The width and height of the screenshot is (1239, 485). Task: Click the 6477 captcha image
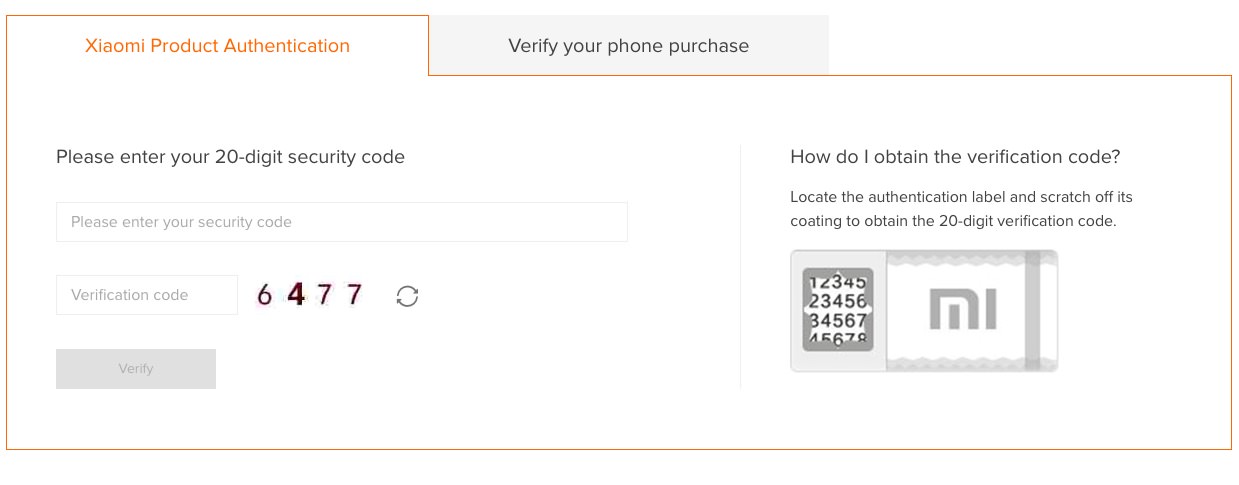(x=309, y=295)
